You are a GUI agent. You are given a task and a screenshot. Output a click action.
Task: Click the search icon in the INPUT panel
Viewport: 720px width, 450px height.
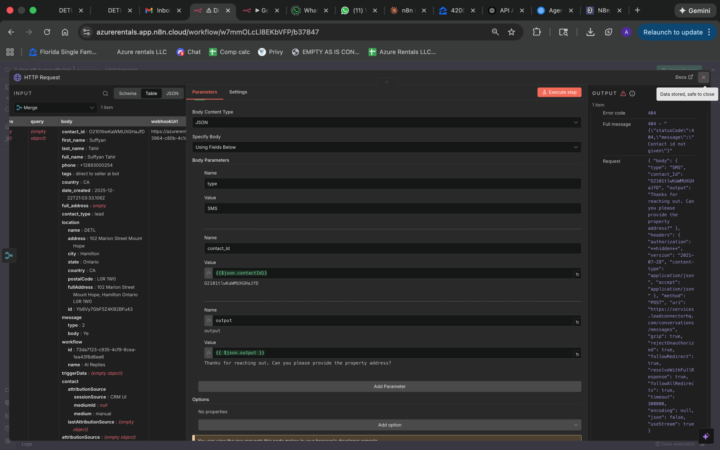105,93
